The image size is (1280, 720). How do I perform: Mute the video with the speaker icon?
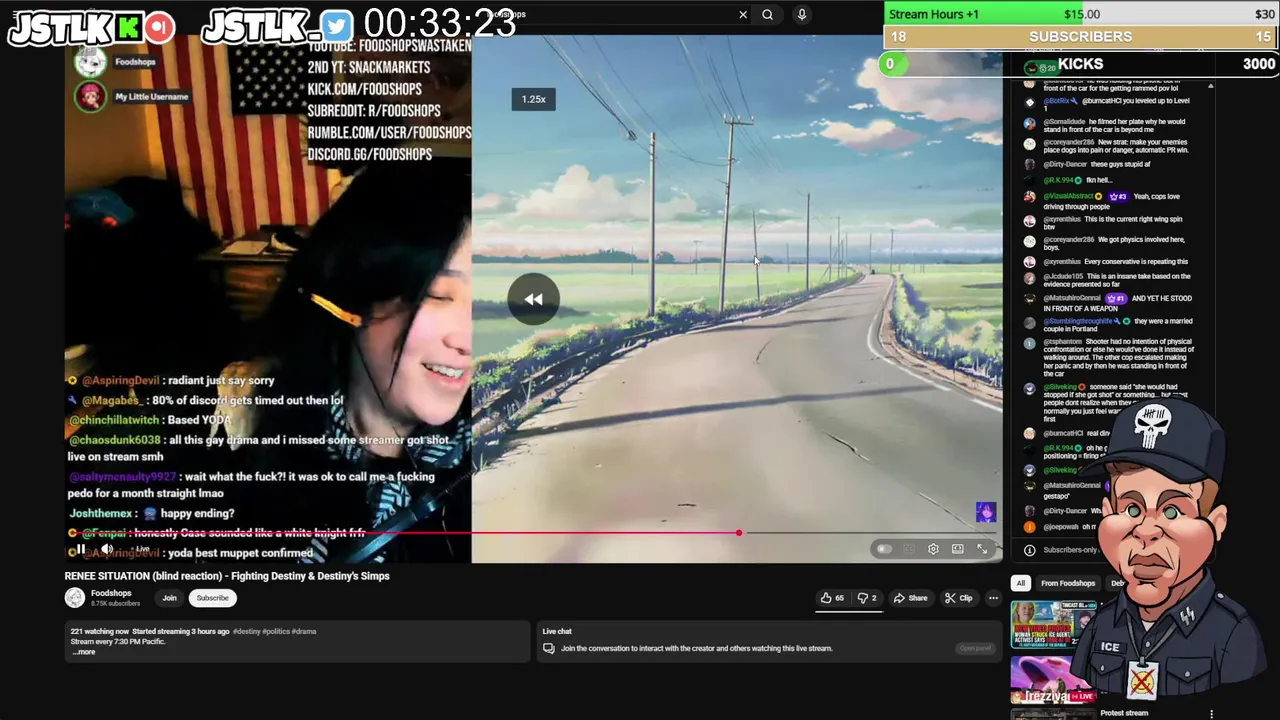tap(107, 549)
